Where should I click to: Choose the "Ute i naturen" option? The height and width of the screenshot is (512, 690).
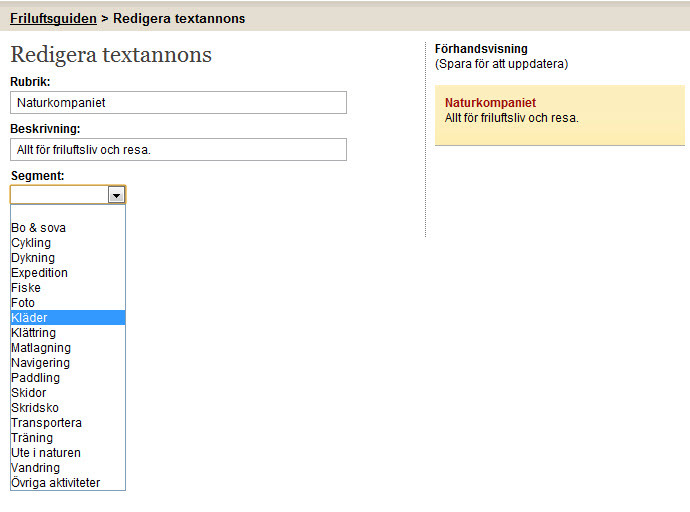[68, 453]
